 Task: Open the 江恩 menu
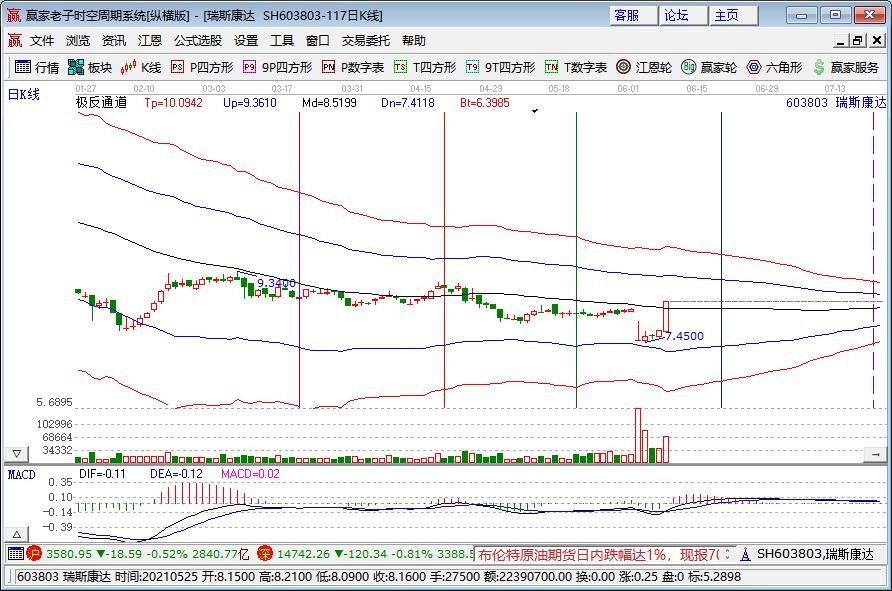click(150, 40)
